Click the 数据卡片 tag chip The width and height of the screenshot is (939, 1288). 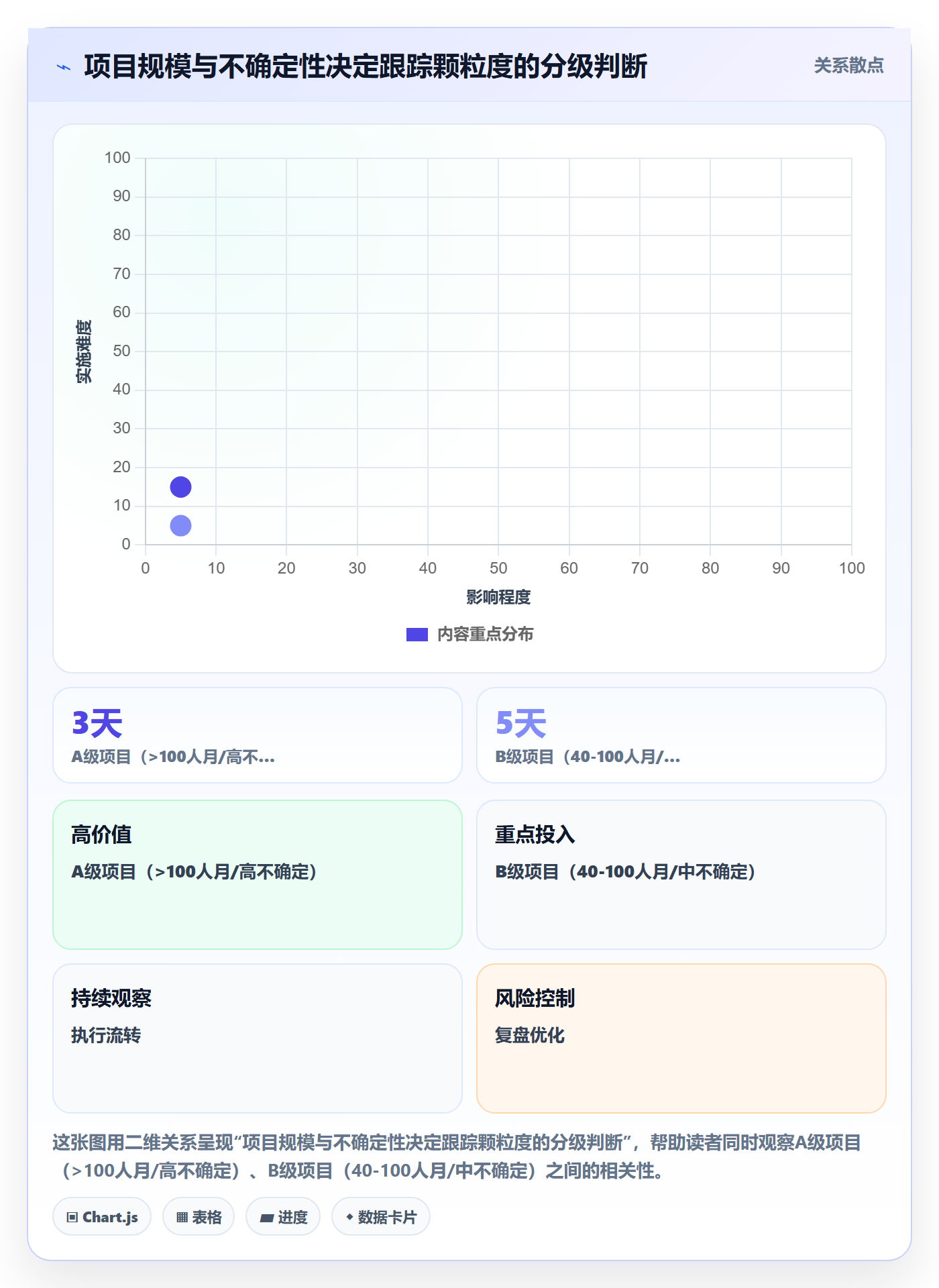pyautogui.click(x=381, y=1217)
